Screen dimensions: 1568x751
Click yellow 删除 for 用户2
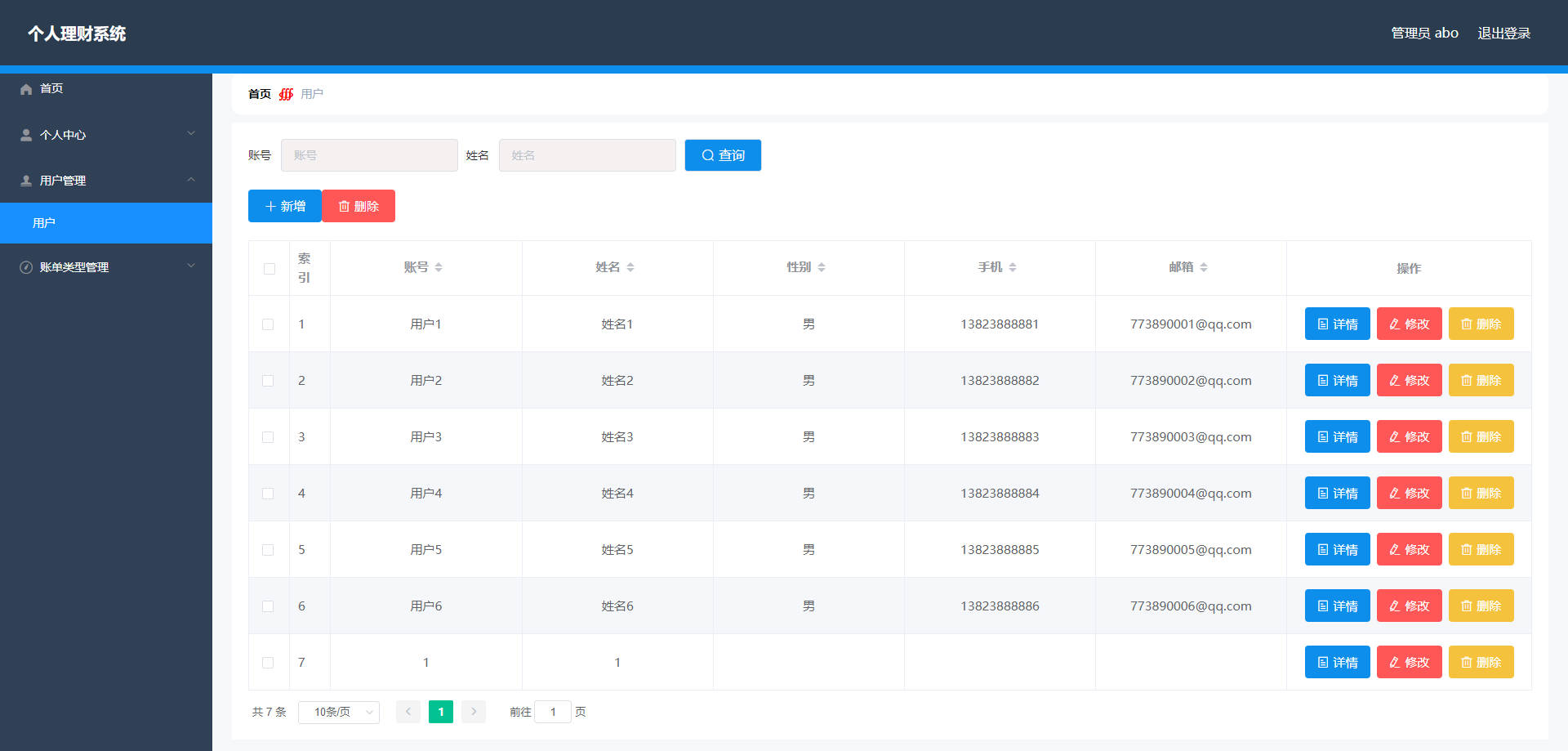[x=1481, y=380]
